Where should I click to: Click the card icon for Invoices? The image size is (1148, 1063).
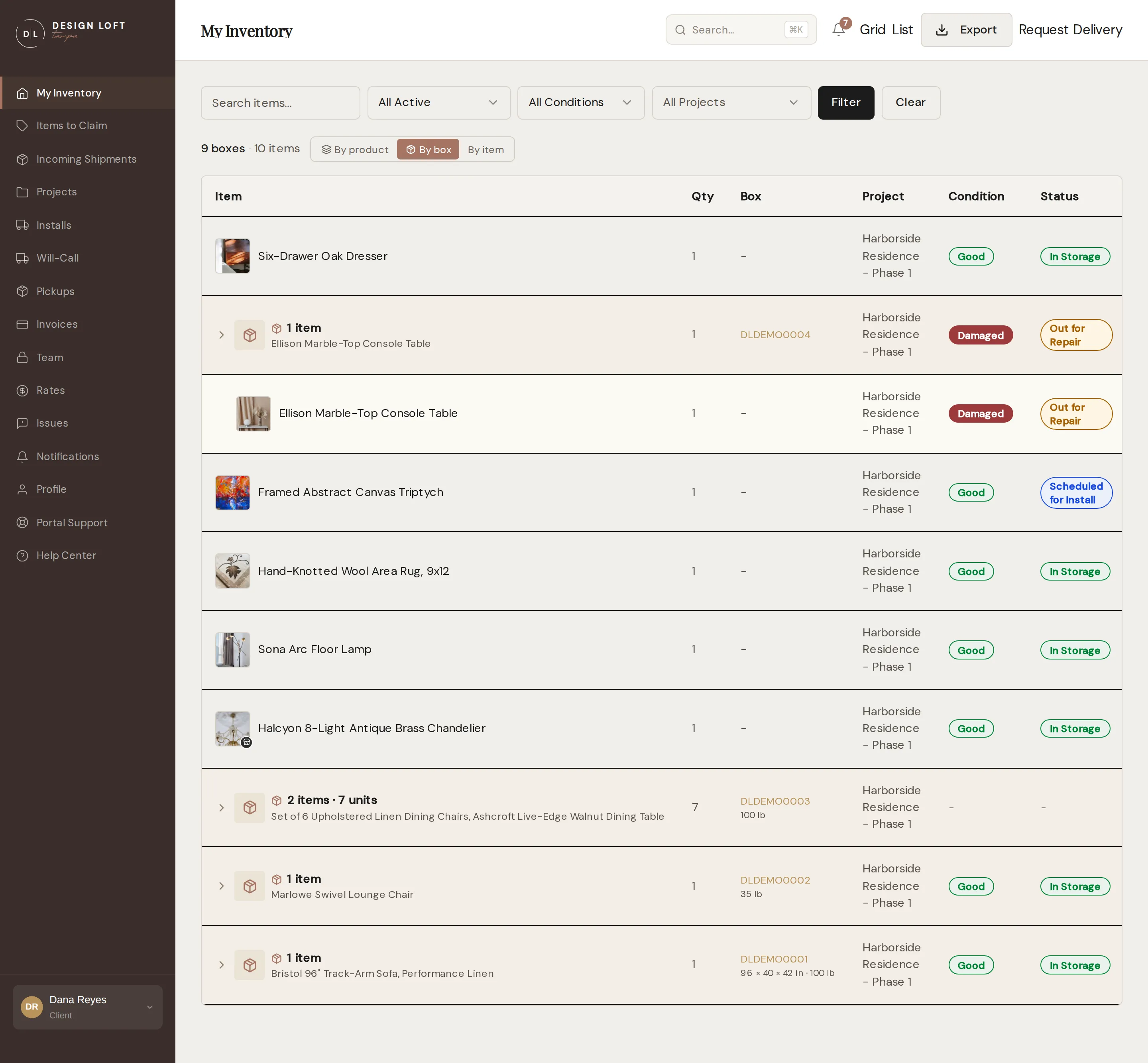point(22,325)
